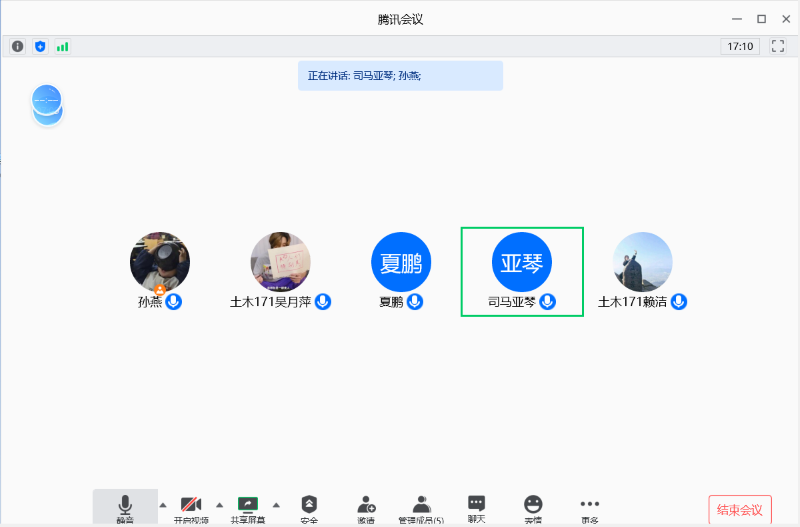
Task: Mute the microphone in the toolbar
Action: pyautogui.click(x=125, y=507)
